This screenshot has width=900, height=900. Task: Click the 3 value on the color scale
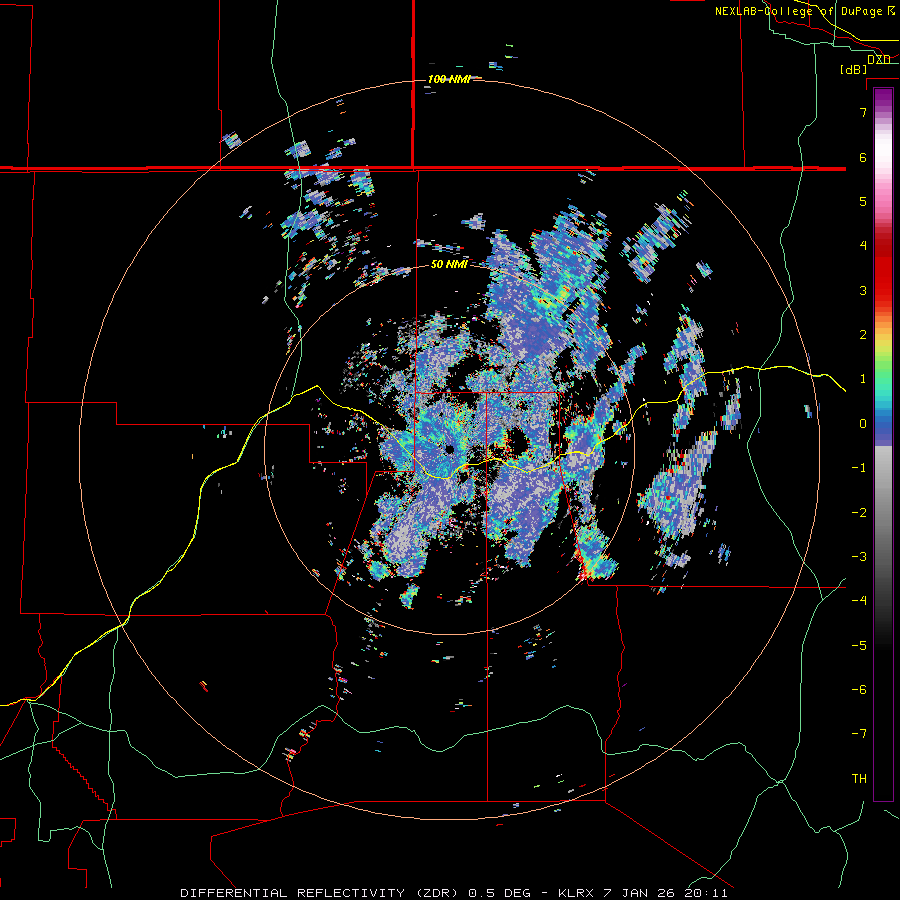[x=863, y=290]
